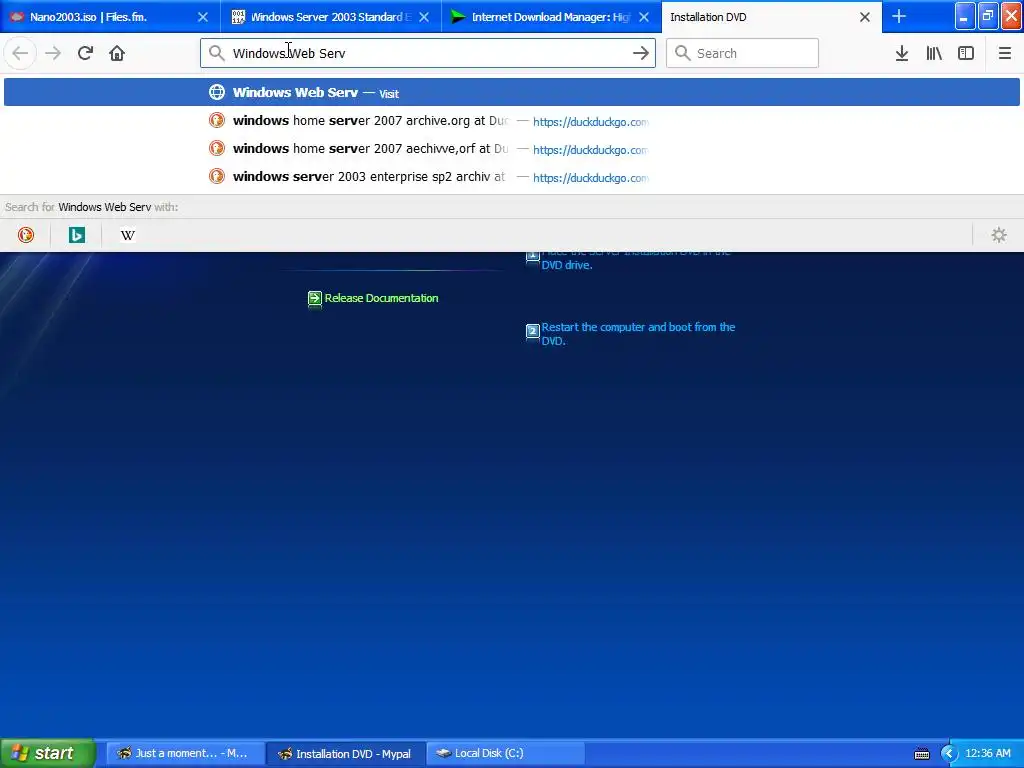Open the hamburger application menu
1024x768 pixels.
click(x=1004, y=53)
